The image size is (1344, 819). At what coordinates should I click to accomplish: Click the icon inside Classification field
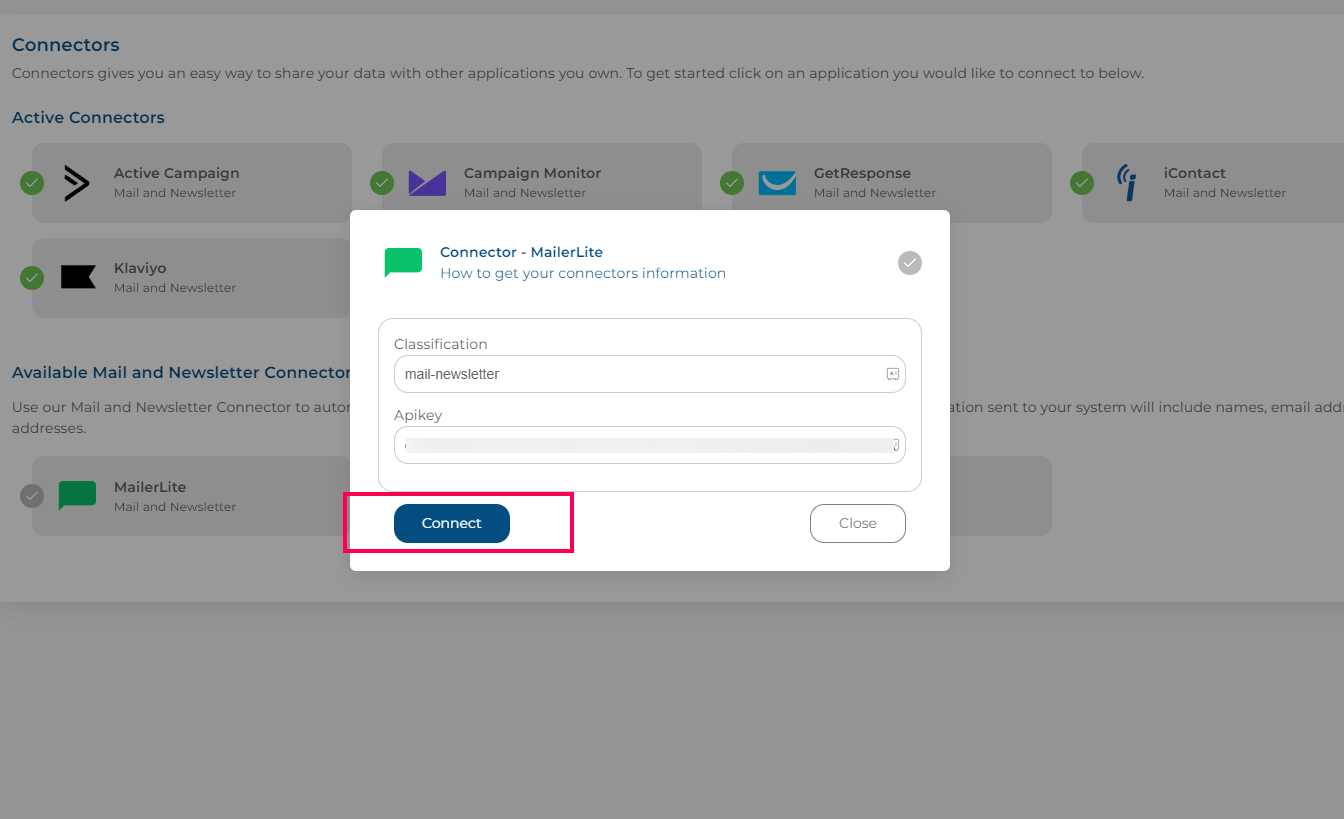(893, 374)
